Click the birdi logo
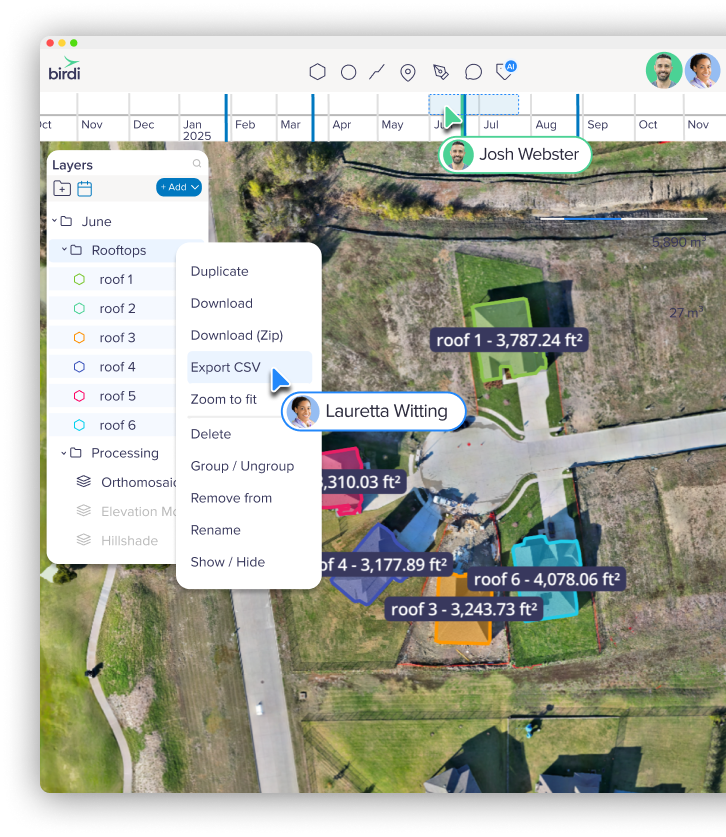The height and width of the screenshot is (837, 726). [x=65, y=69]
